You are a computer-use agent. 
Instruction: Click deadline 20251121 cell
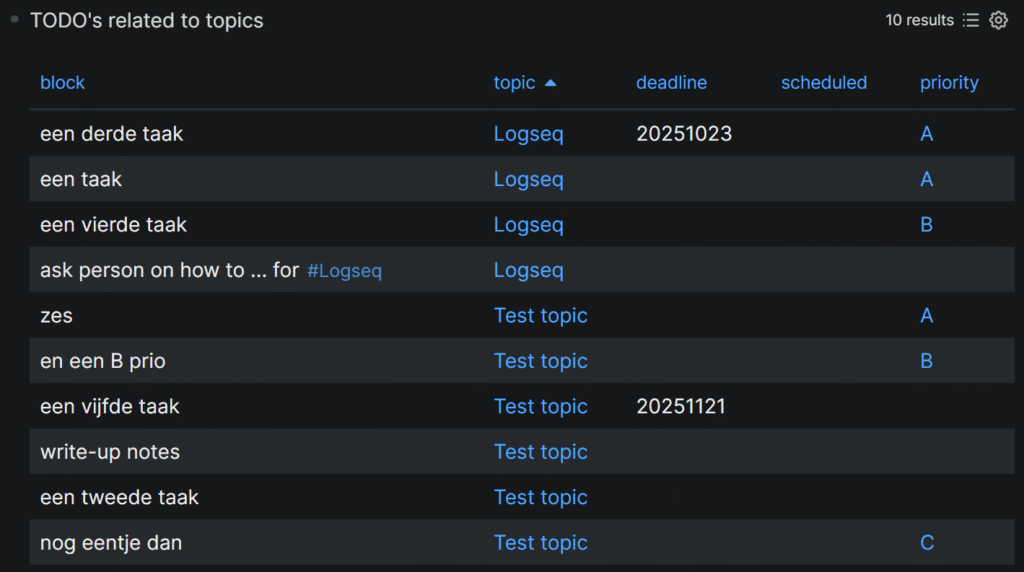pos(680,407)
